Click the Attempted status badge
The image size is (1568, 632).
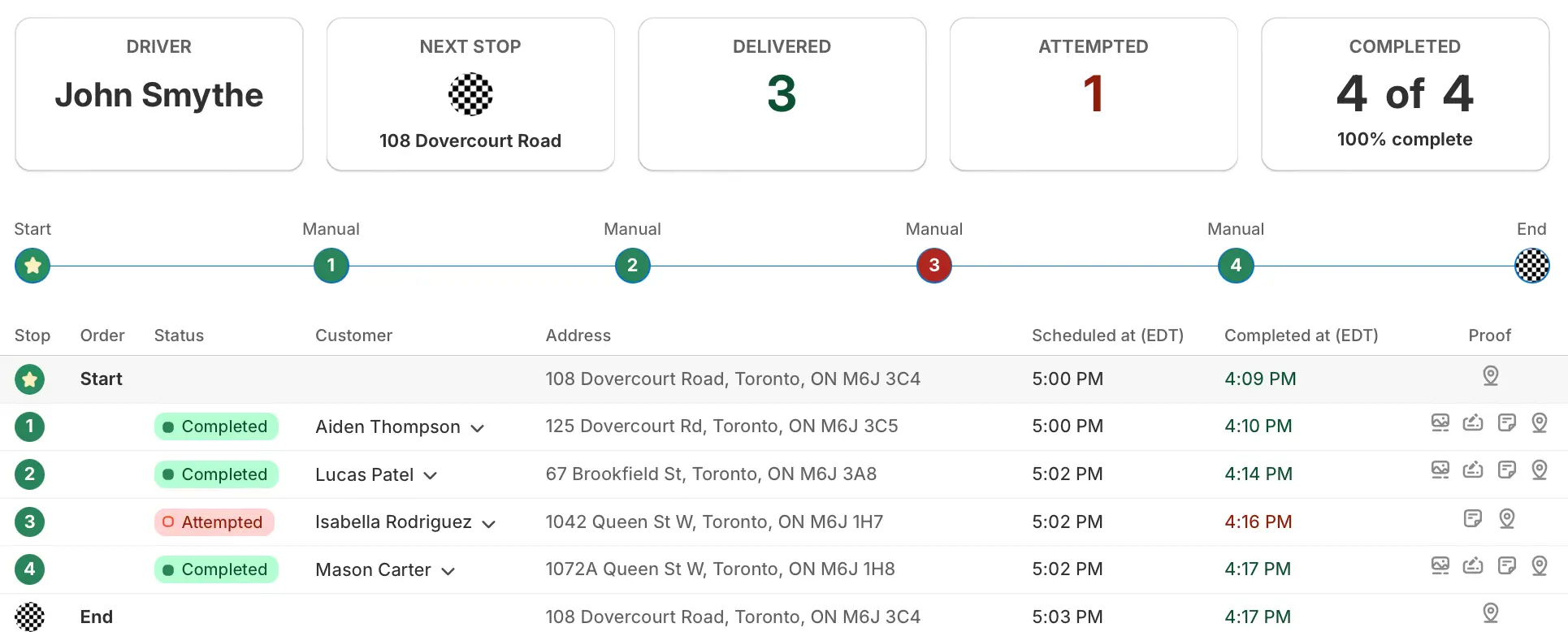(214, 522)
